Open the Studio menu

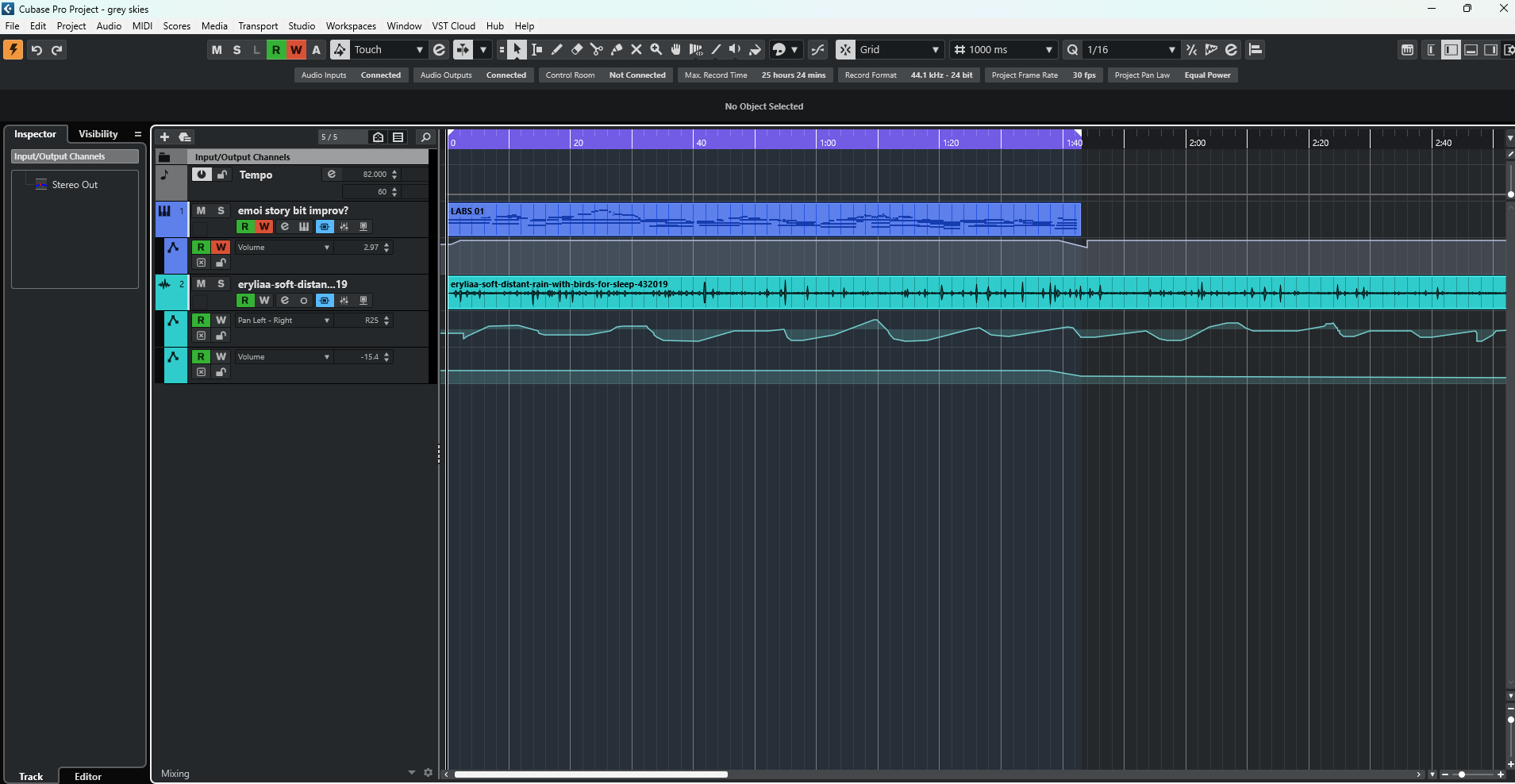302,26
